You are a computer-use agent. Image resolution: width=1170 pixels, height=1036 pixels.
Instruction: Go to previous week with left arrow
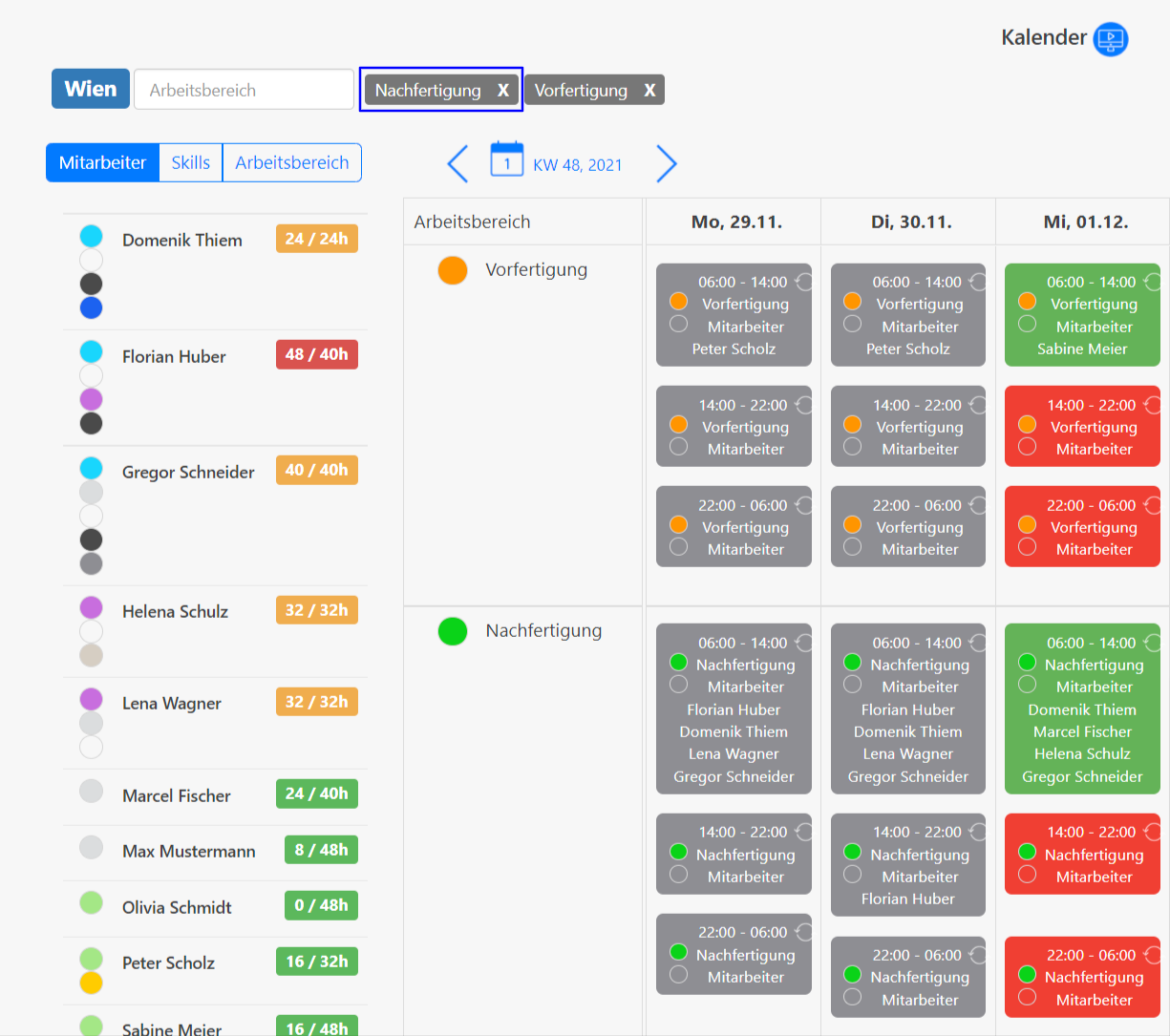(458, 164)
